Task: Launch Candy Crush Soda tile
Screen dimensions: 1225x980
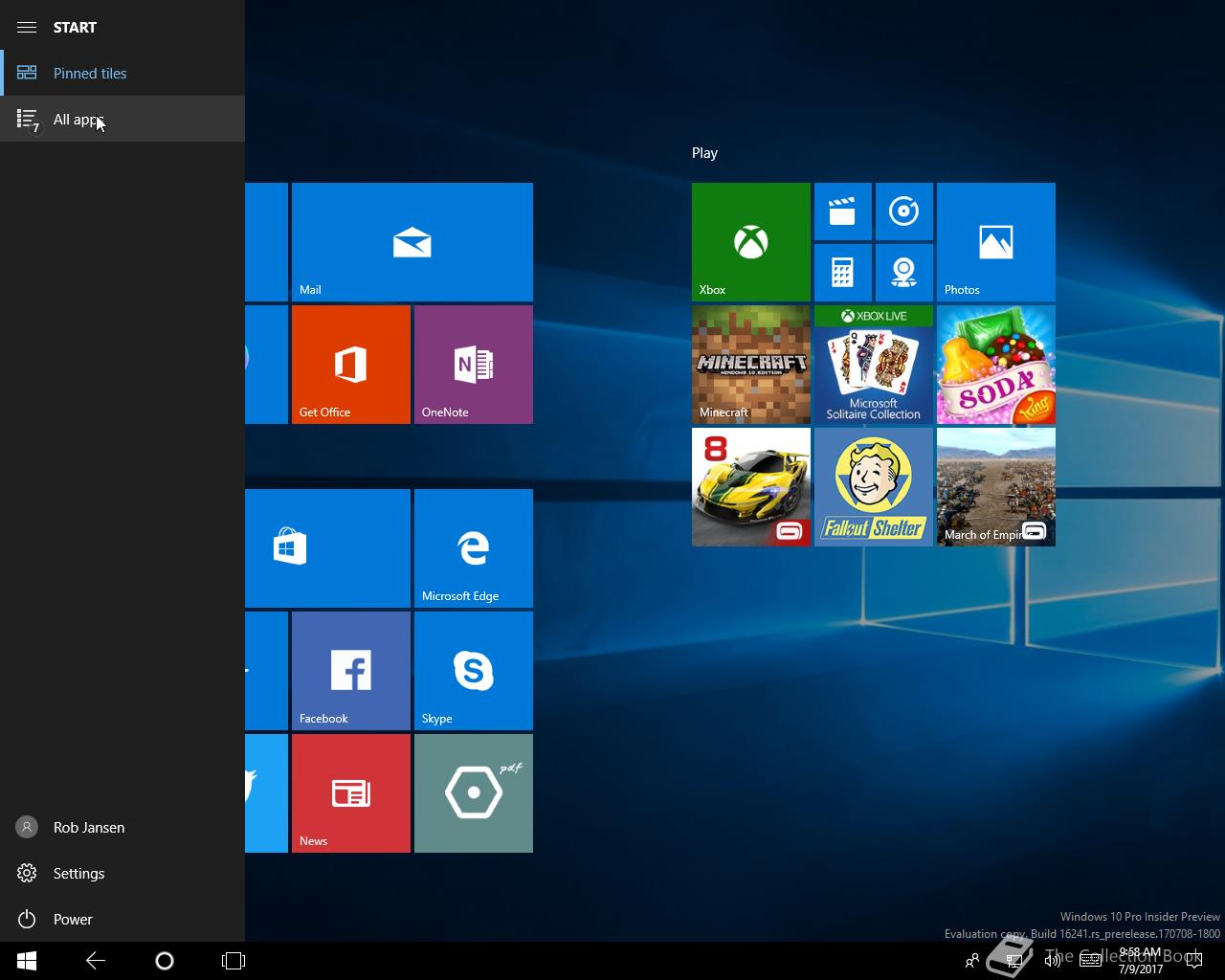Action: point(996,365)
